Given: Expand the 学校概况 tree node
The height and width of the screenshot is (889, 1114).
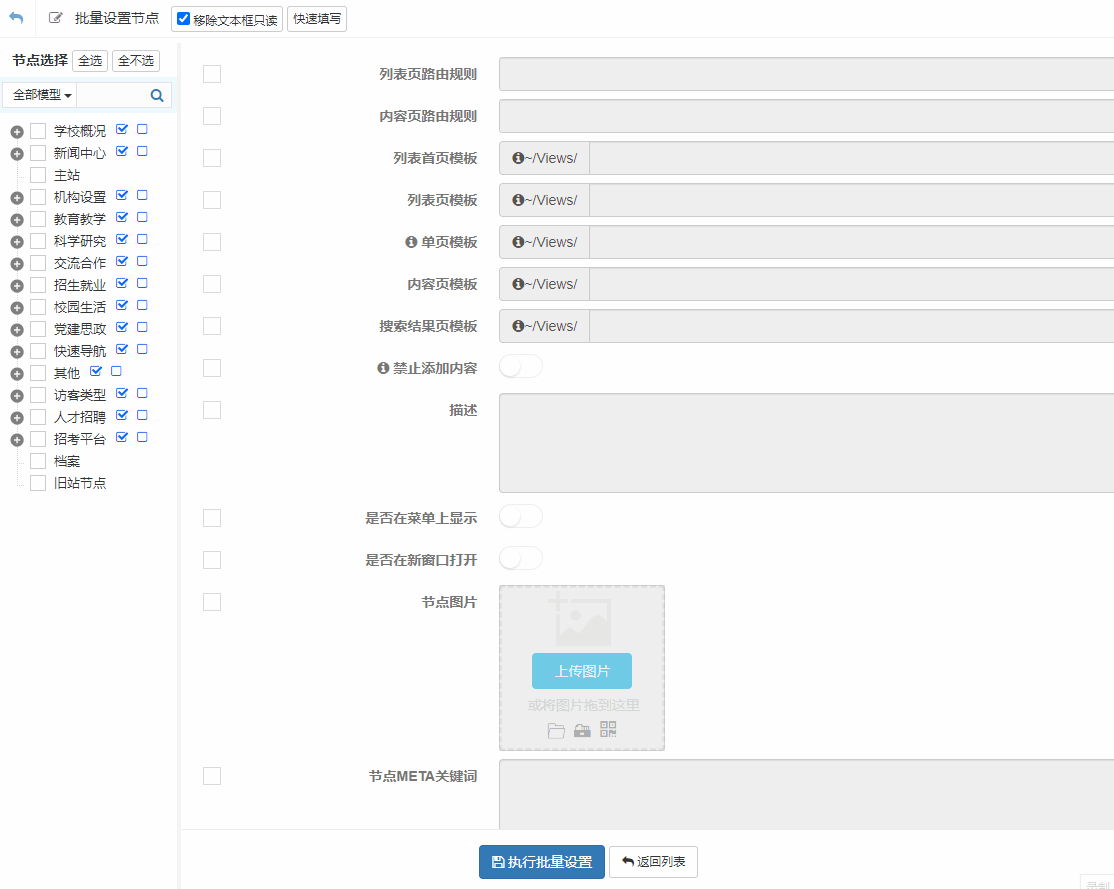Looking at the screenshot, I should coord(17,132).
